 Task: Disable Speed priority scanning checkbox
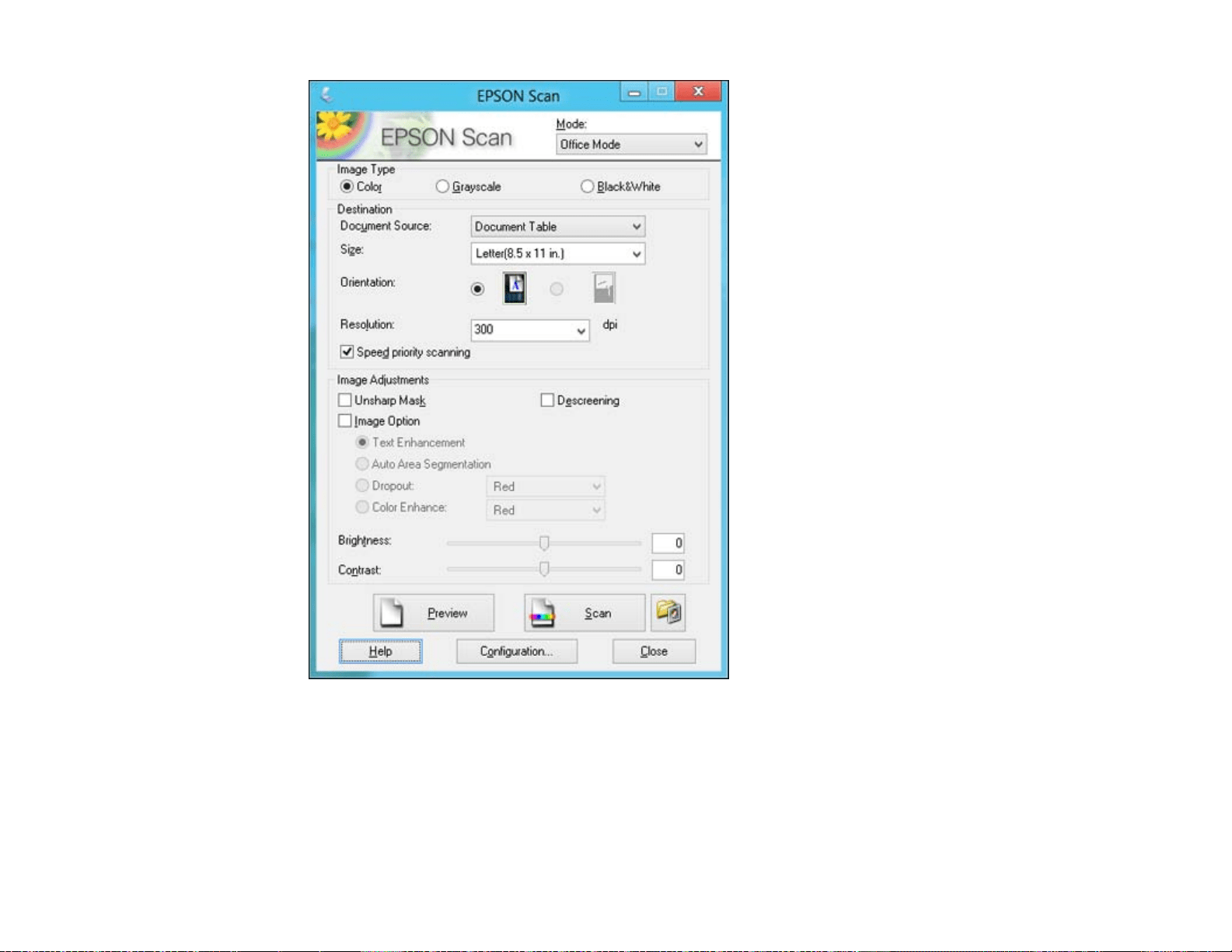347,352
